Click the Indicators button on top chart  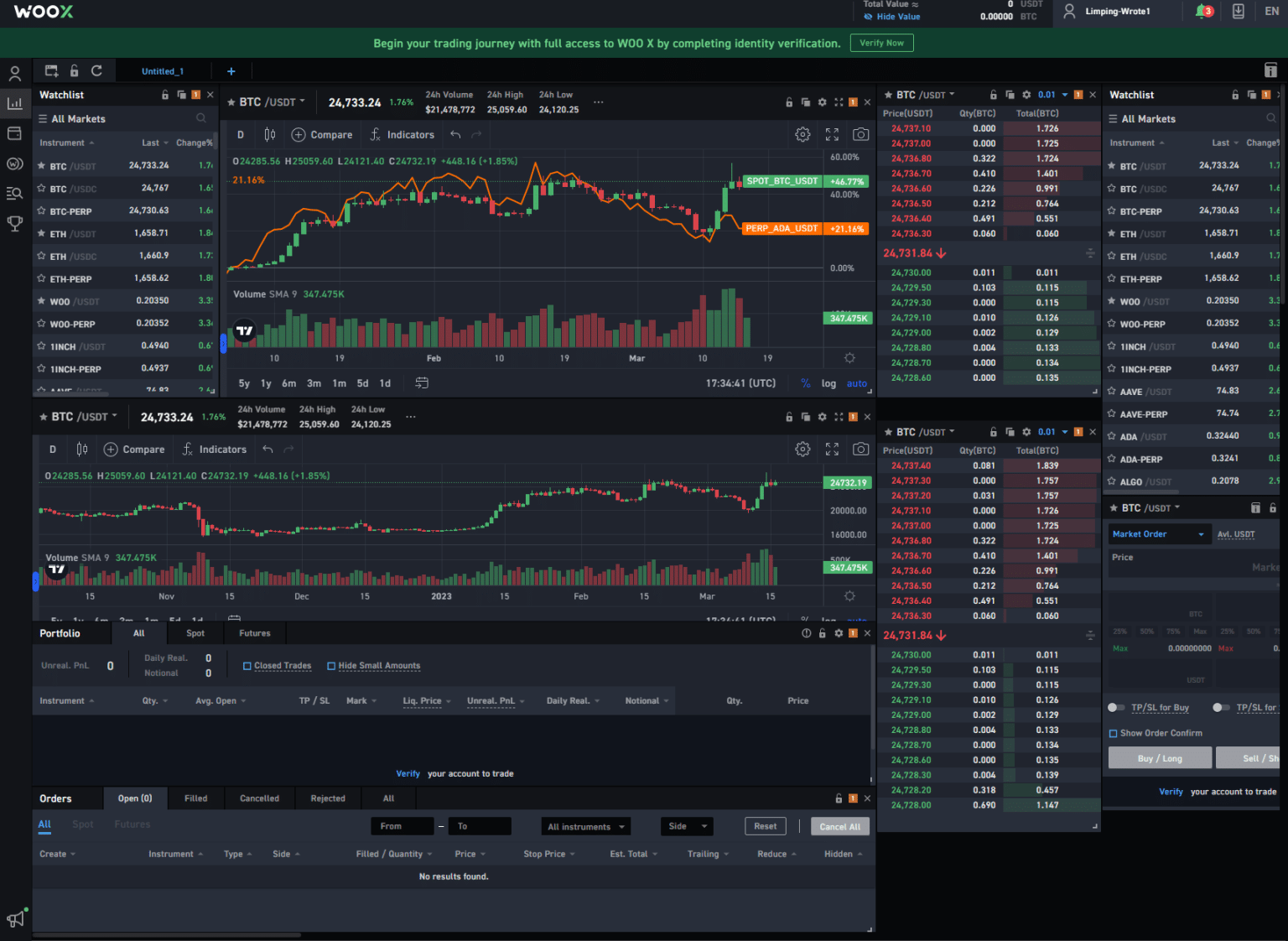click(x=402, y=134)
